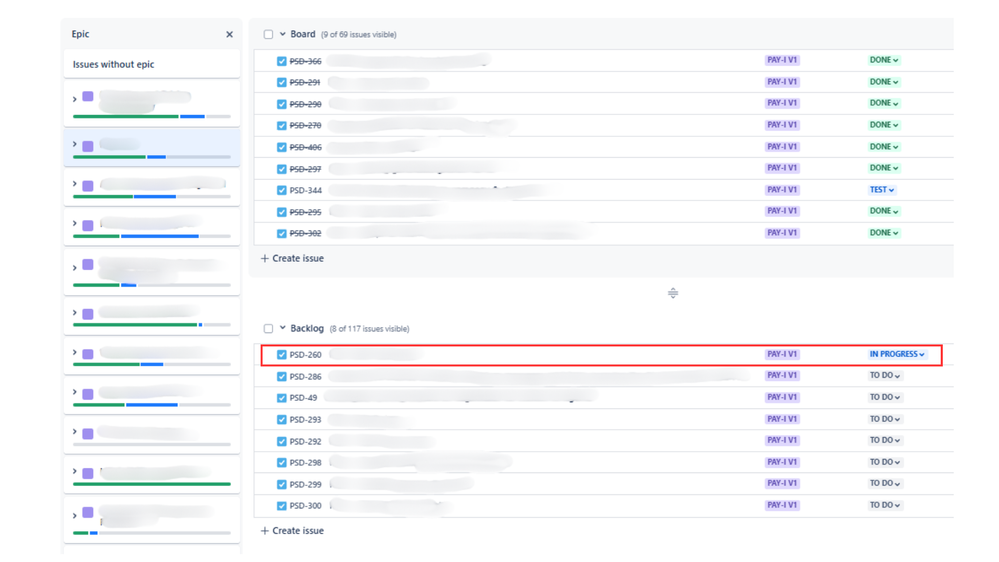Click the task type icon for PSD-297

coord(282,169)
